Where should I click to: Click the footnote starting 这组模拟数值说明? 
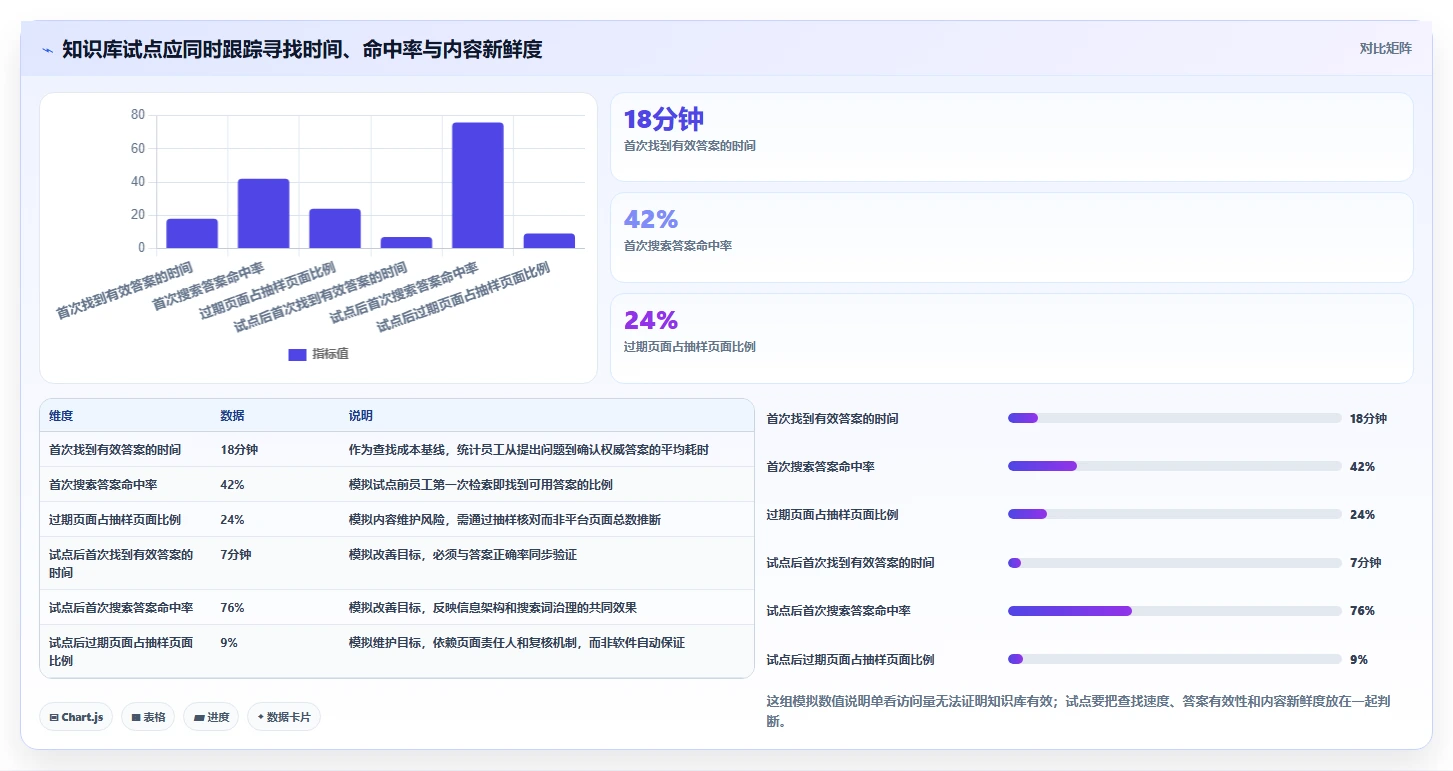[x=1078, y=711]
